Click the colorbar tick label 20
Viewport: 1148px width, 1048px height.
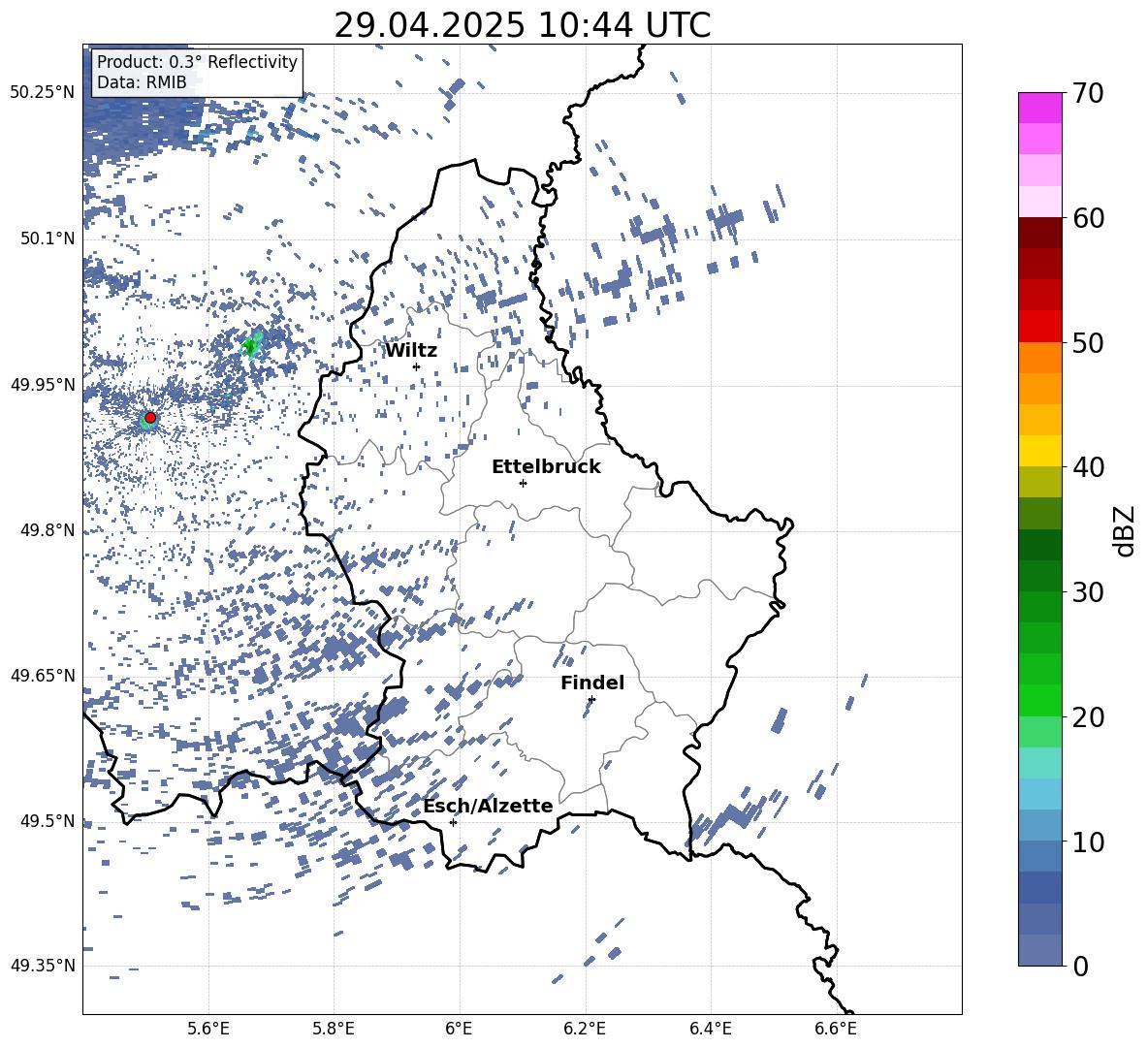point(1088,717)
